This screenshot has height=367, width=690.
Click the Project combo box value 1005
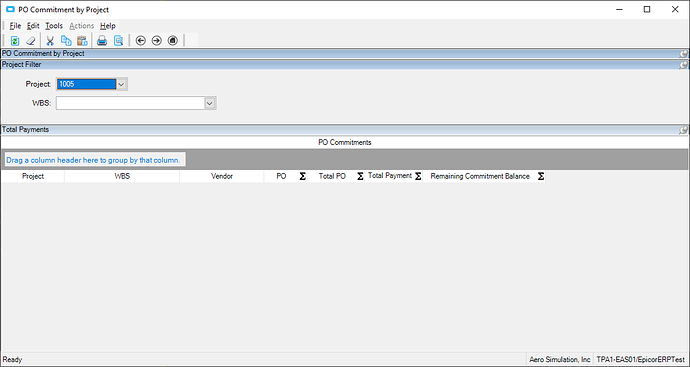tap(86, 84)
